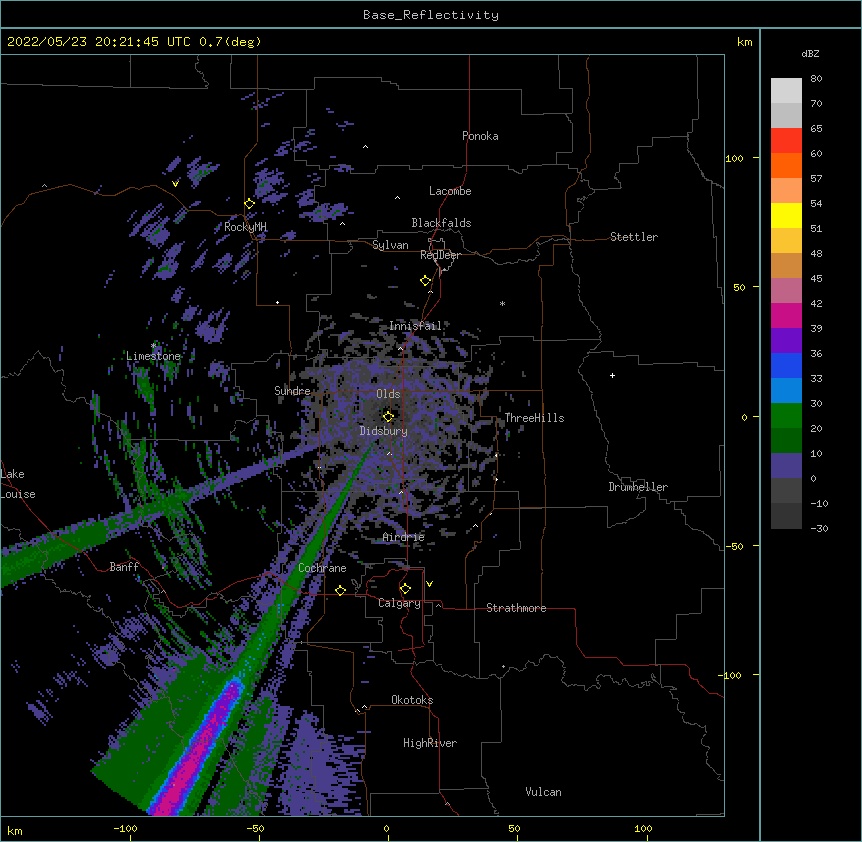Click the Didsbury town label

click(384, 431)
